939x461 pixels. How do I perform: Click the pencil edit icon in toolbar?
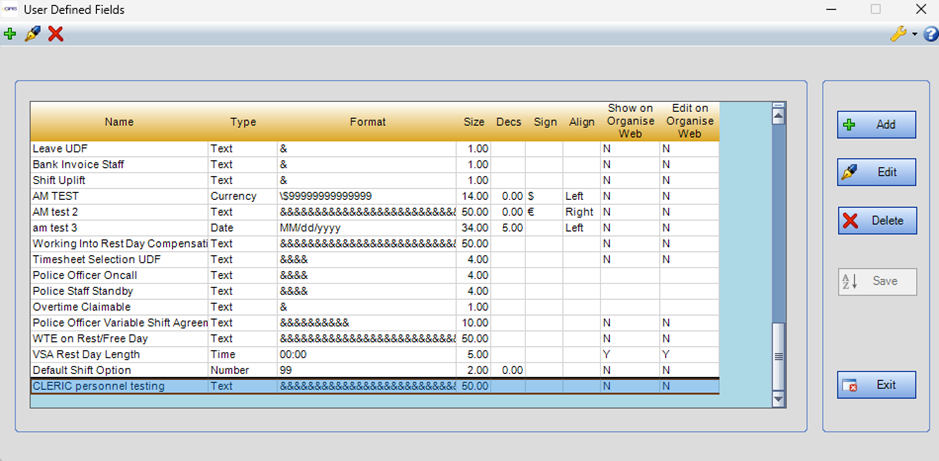click(32, 34)
